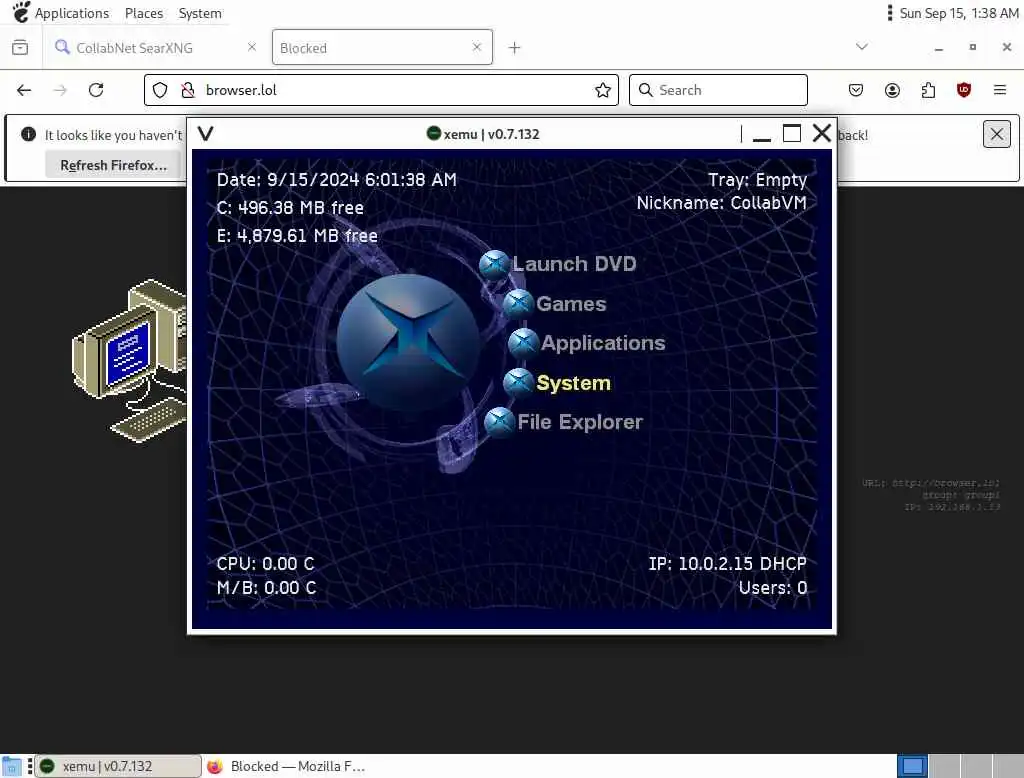The image size is (1024, 778).
Task: Click the Users: 0 text
Action: [x=773, y=588]
